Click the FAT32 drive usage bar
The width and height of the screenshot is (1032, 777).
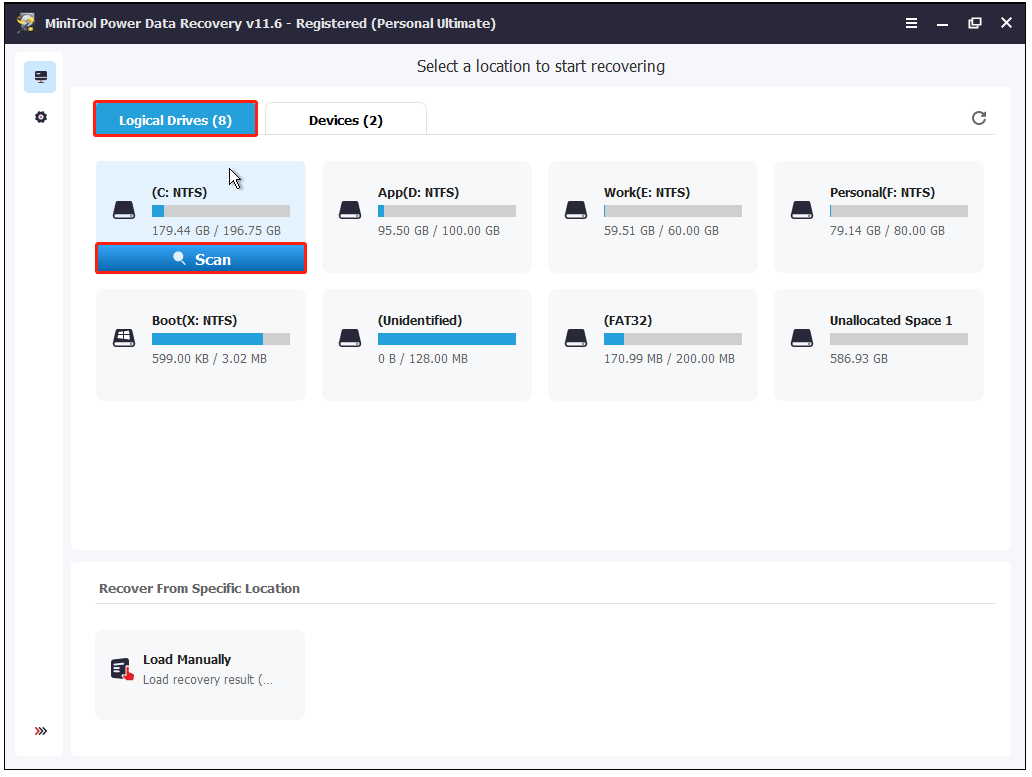673,339
